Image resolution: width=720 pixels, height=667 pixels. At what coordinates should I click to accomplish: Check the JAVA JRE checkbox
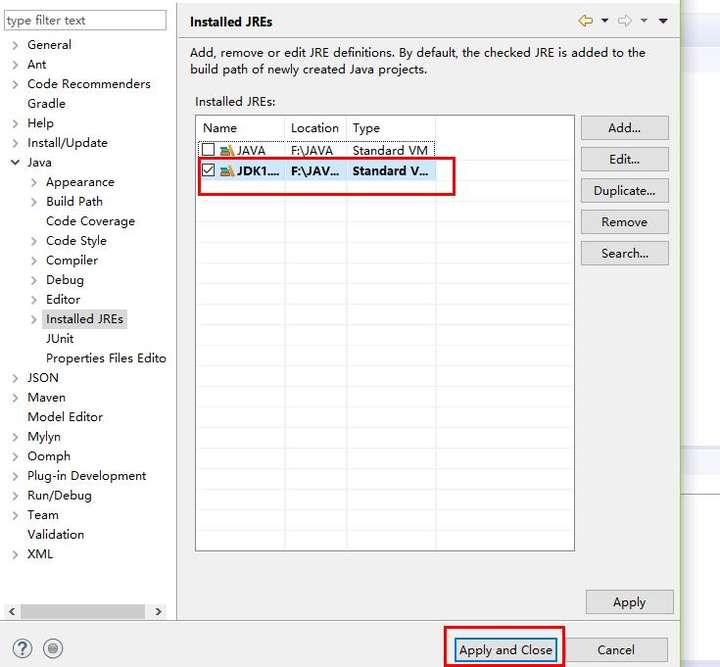(208, 150)
